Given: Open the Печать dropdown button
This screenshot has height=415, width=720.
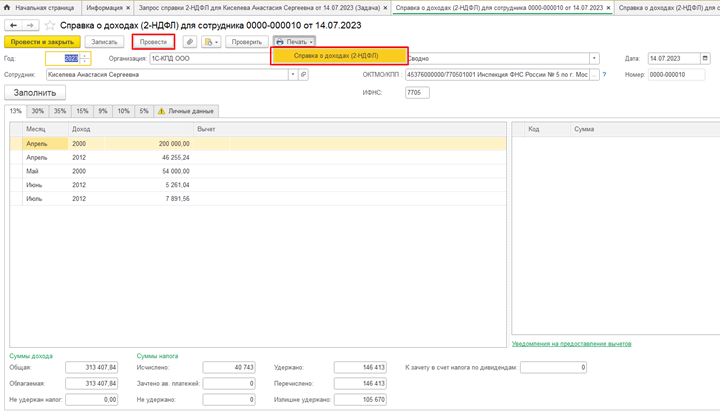Looking at the screenshot, I should pyautogui.click(x=294, y=42).
